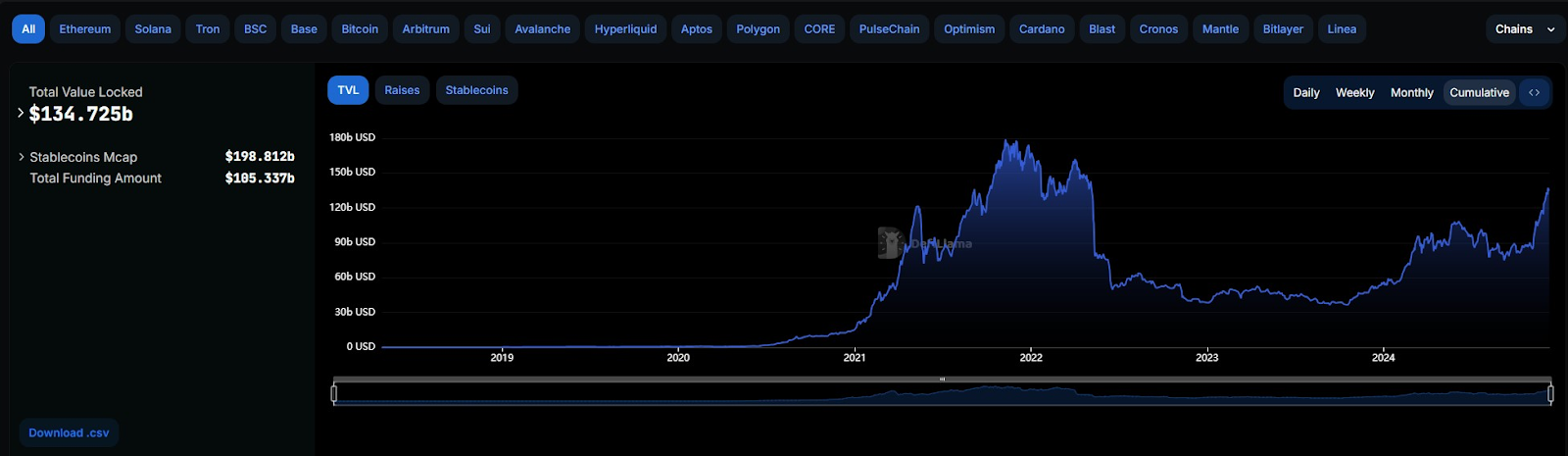
Task: Toggle the Raises chart series
Action: tap(402, 90)
